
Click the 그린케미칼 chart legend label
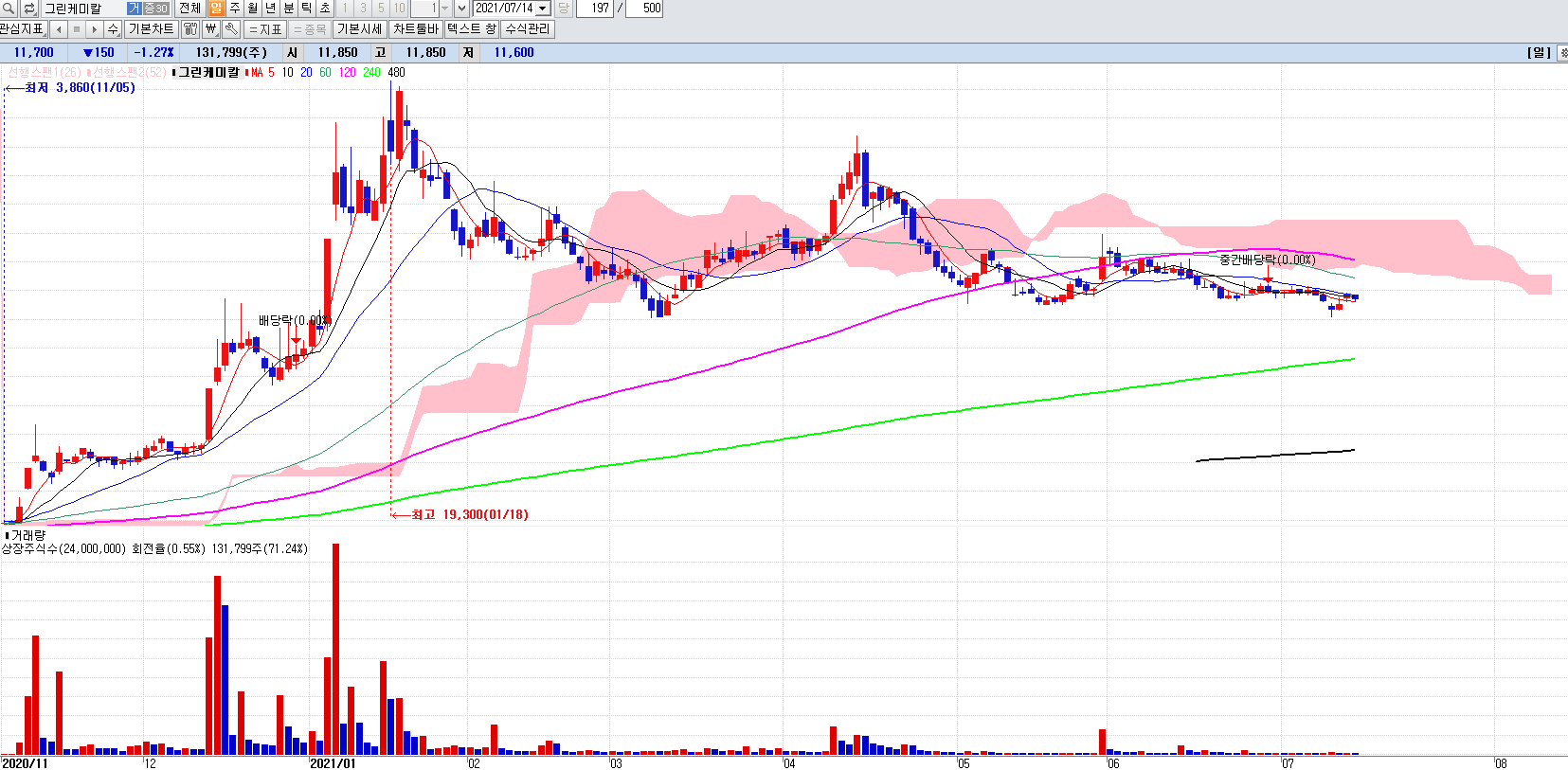[206, 73]
